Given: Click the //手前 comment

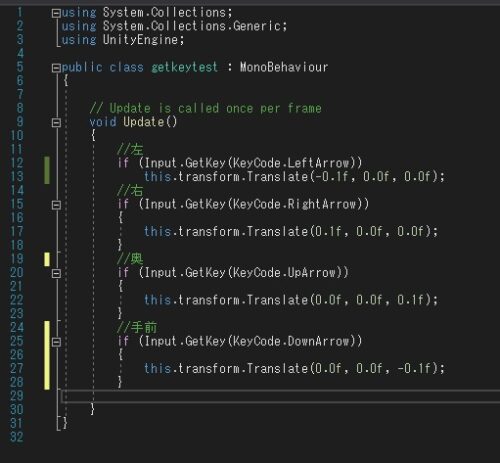Looking at the screenshot, I should 137,327.
